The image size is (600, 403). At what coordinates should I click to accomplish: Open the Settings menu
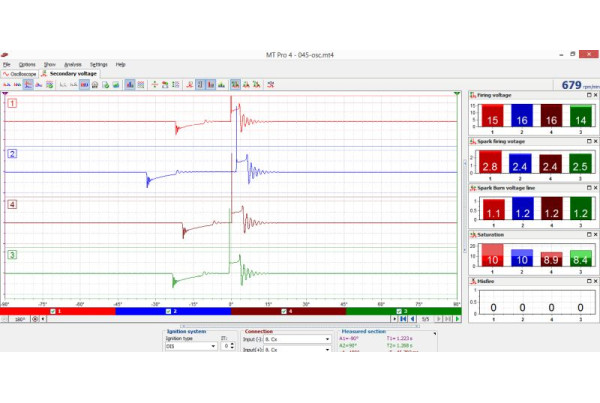click(98, 64)
